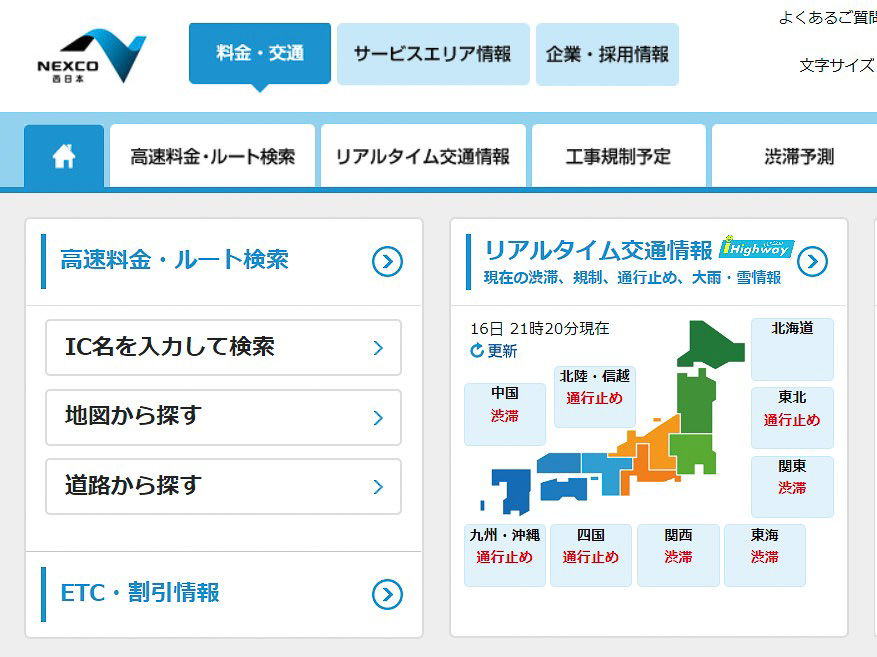The image size is (877, 657).
Task: Select the 東北 region box
Action: pyautogui.click(x=792, y=418)
